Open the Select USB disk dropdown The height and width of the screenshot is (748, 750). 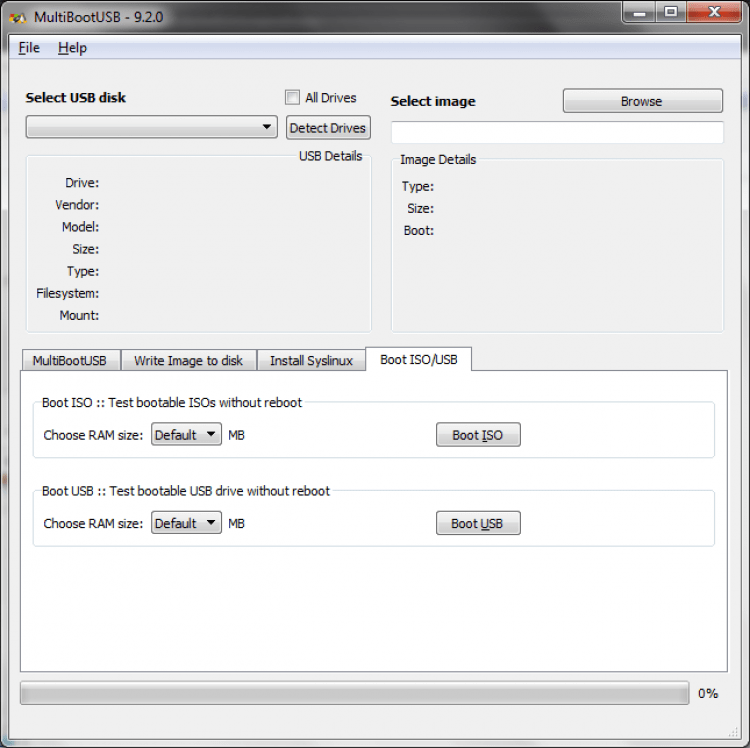152,127
